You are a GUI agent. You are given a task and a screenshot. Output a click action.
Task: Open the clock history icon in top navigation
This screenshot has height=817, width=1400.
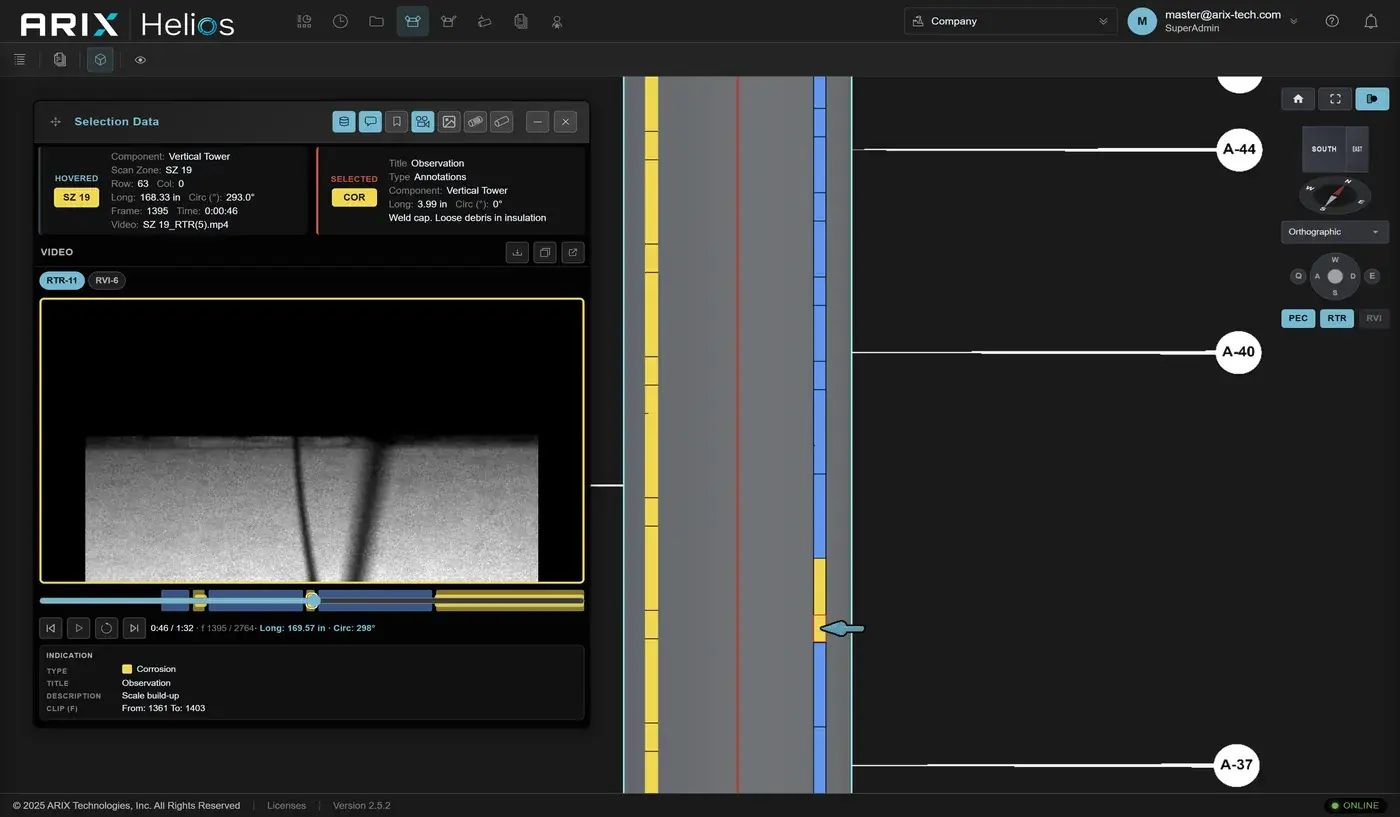(x=340, y=21)
